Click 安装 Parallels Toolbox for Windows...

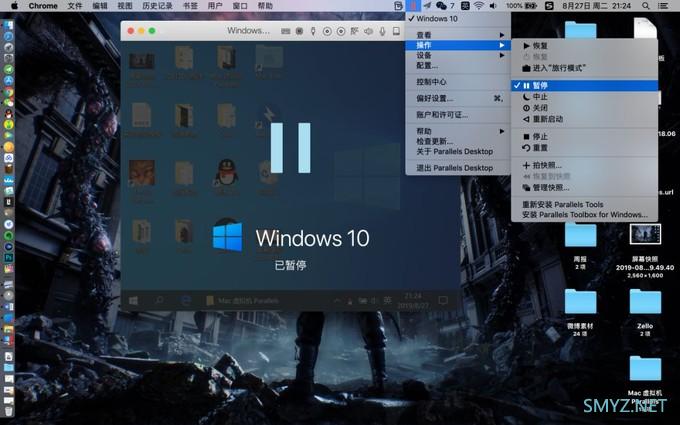click(x=585, y=215)
